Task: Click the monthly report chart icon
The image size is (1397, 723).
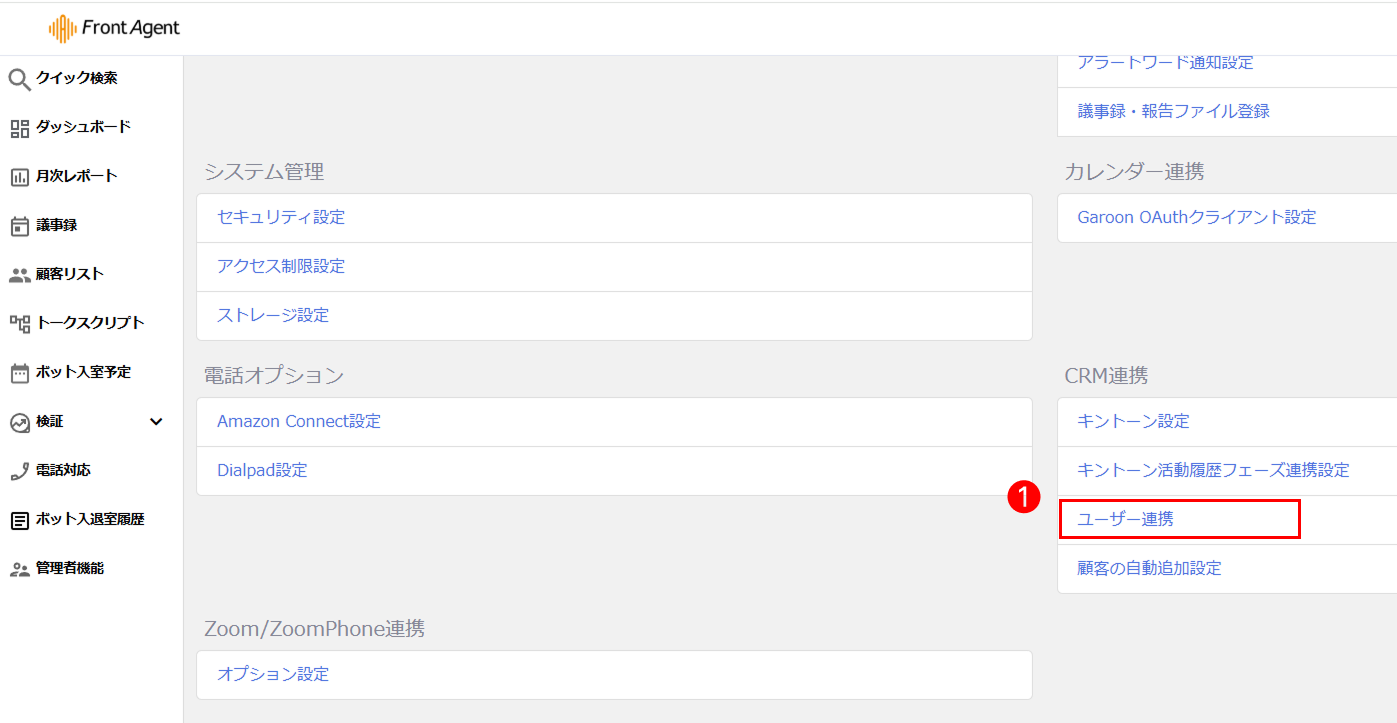Action: coord(20,177)
